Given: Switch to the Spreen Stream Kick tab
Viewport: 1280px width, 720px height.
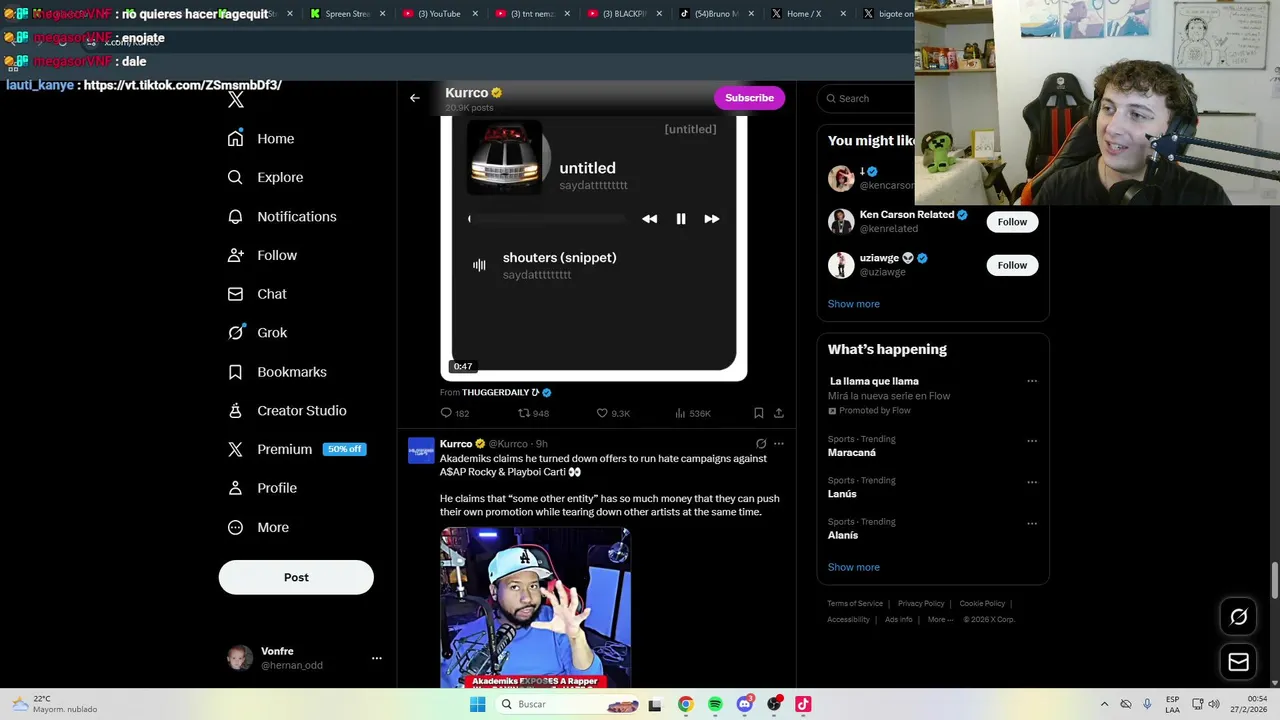Looking at the screenshot, I should 346,14.
